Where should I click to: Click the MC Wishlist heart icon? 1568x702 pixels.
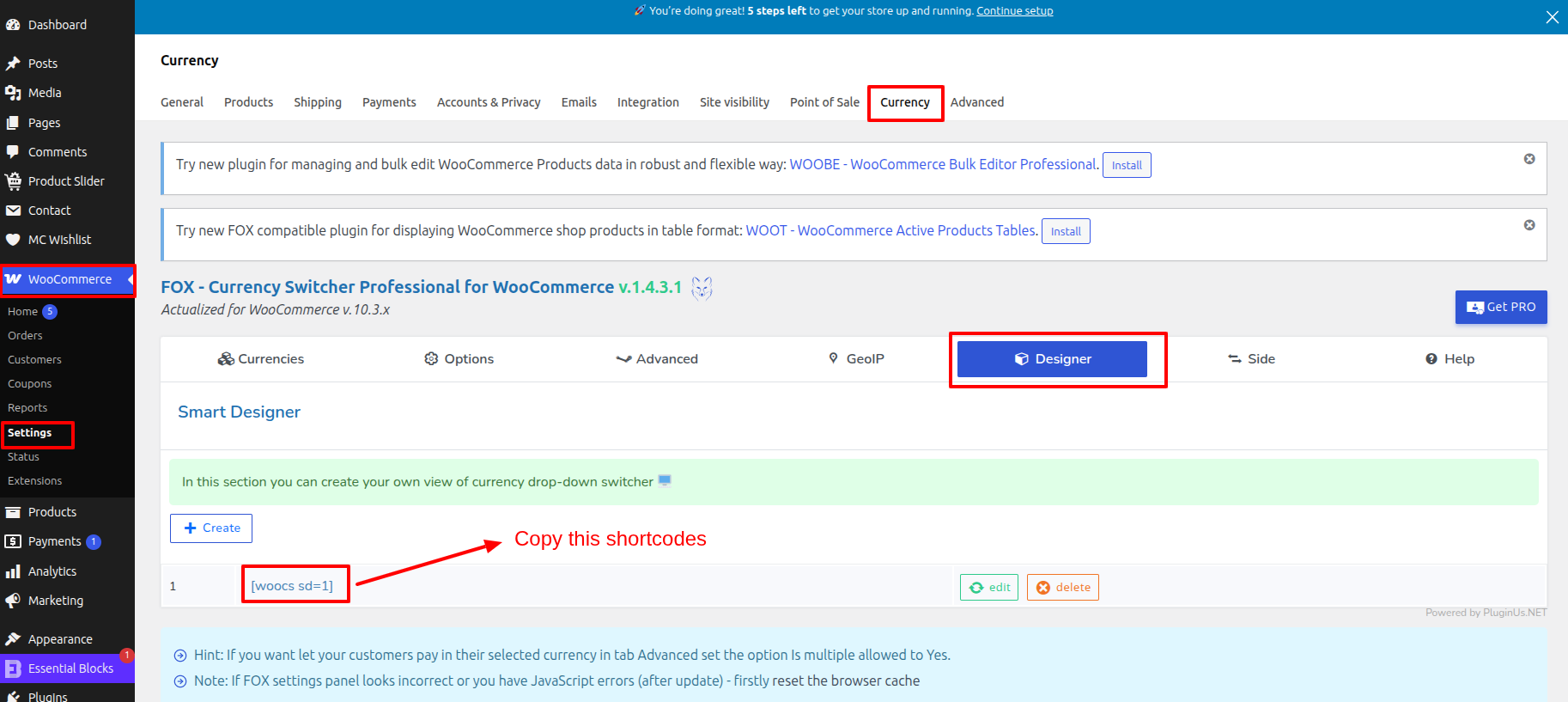(x=13, y=240)
